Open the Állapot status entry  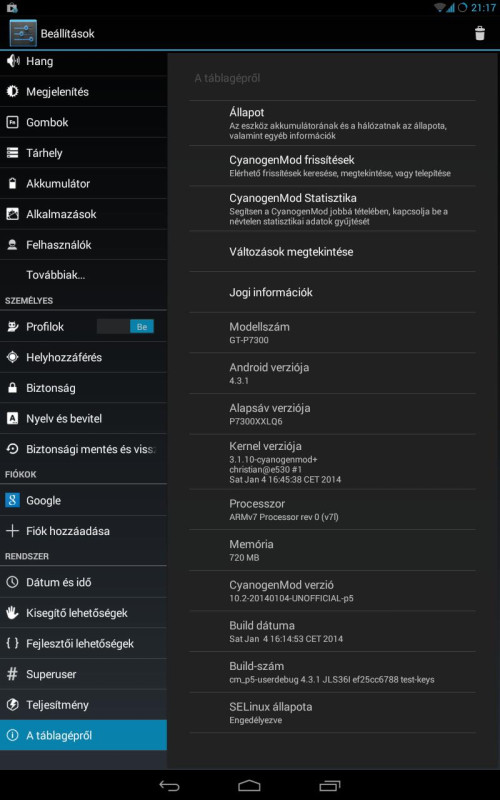pos(332,123)
